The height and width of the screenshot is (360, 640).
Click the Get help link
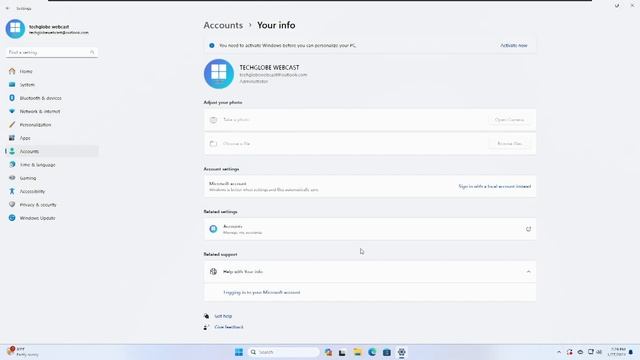click(x=223, y=316)
